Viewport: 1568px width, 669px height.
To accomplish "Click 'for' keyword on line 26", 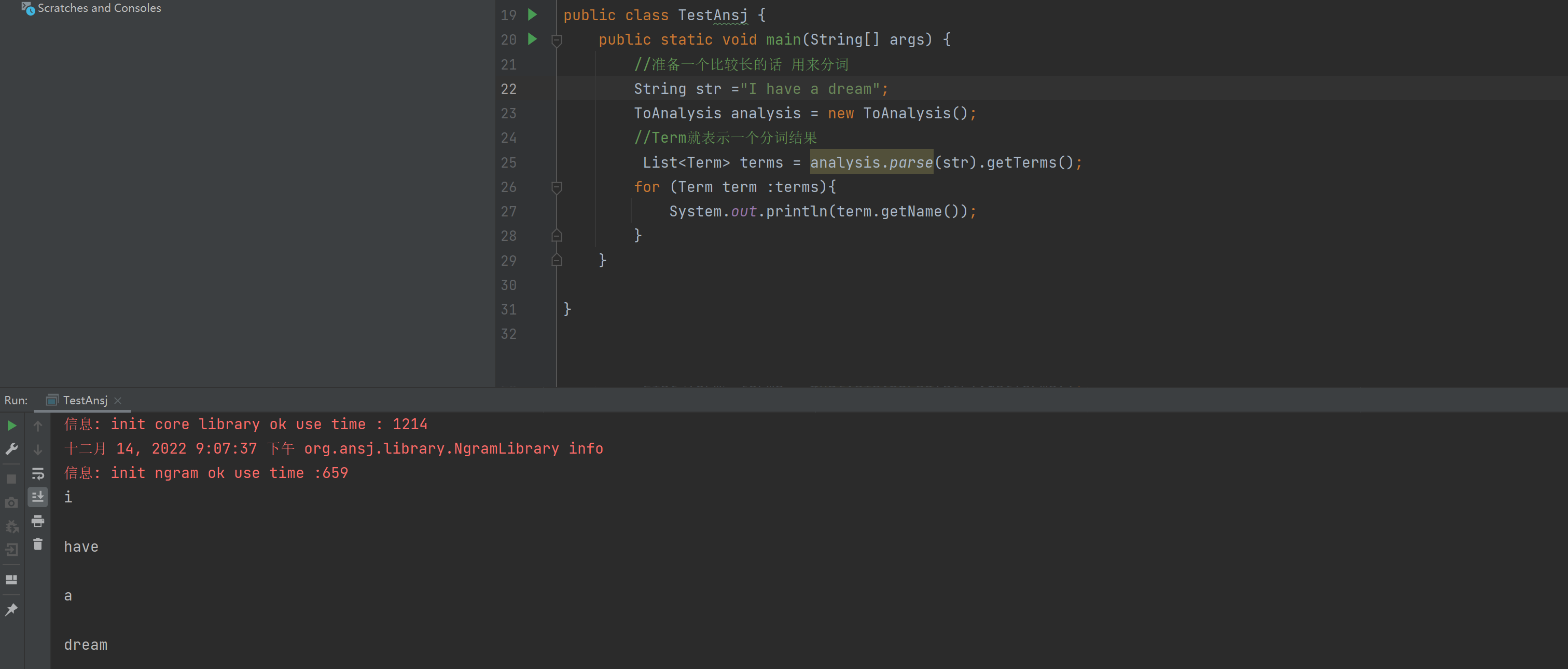I will 646,187.
